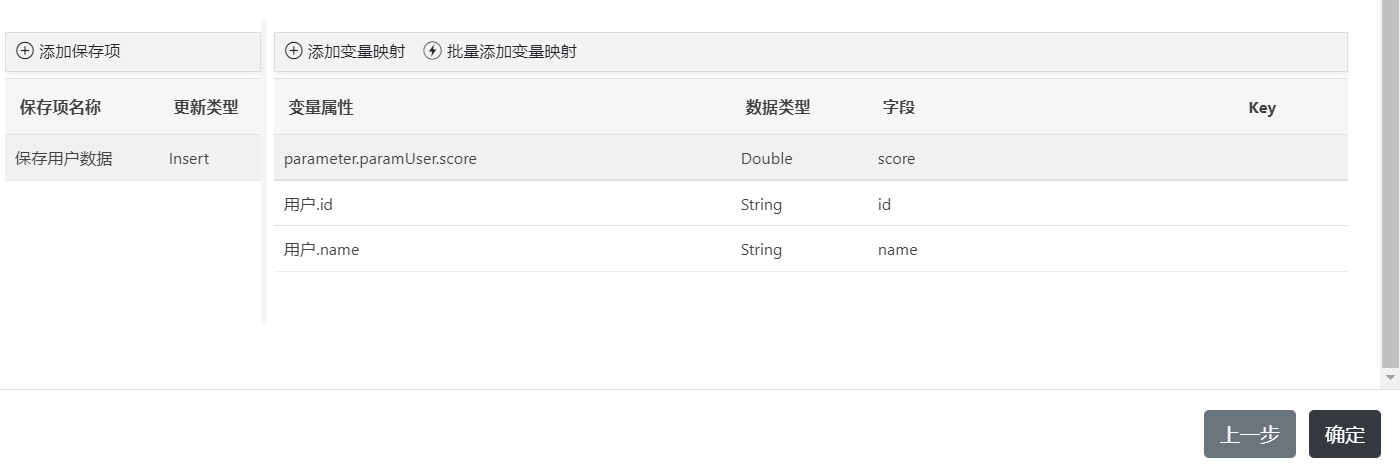This screenshot has width=1400, height=470.
Task: Confirm with the 确定 button
Action: (1344, 434)
